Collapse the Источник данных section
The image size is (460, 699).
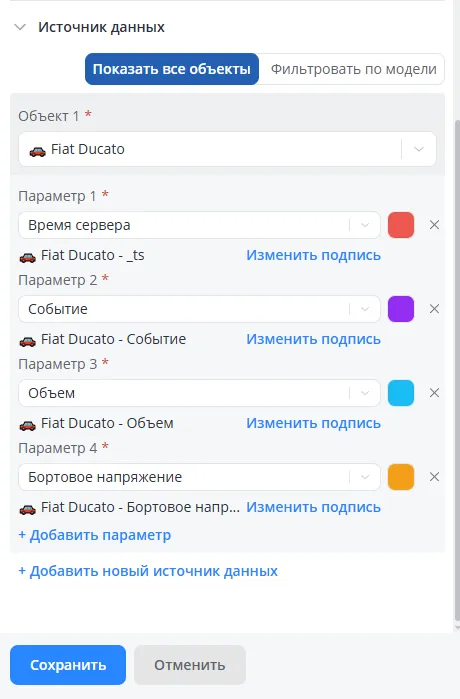click(20, 27)
